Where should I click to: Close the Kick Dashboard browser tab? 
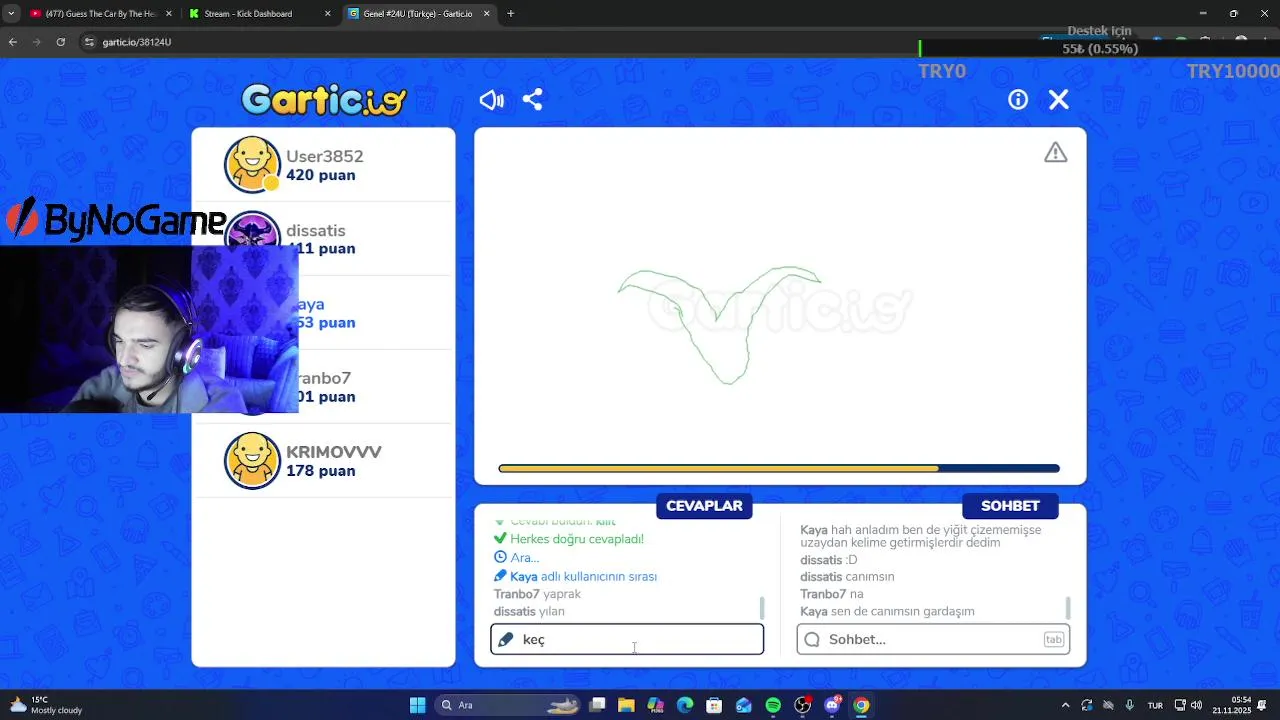[x=327, y=14]
